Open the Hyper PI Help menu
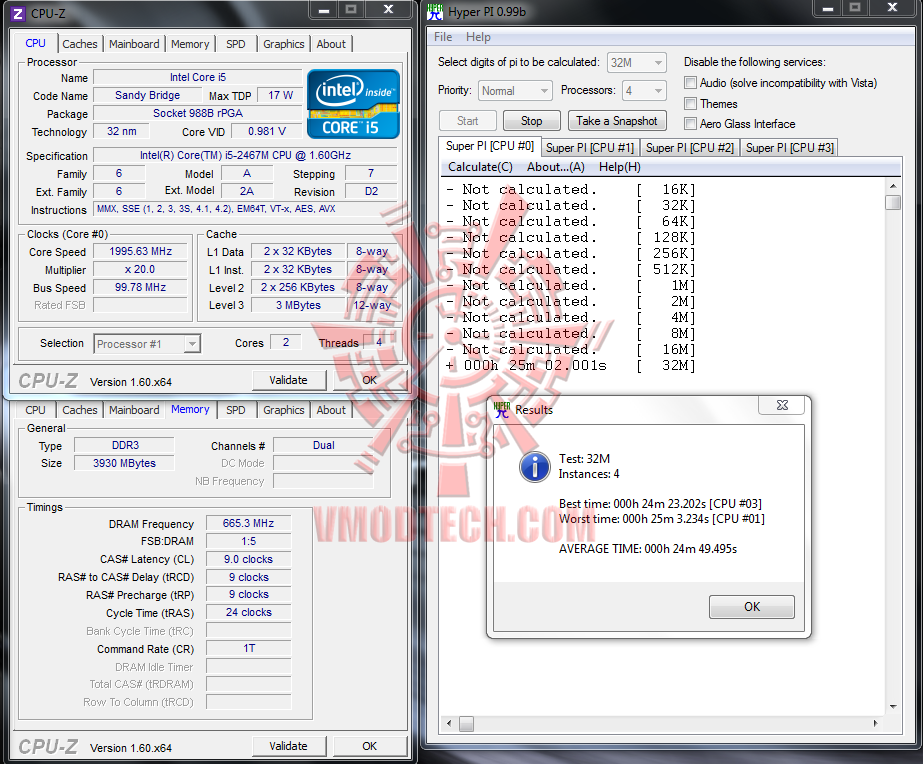The width and height of the screenshot is (923, 764). point(478,37)
